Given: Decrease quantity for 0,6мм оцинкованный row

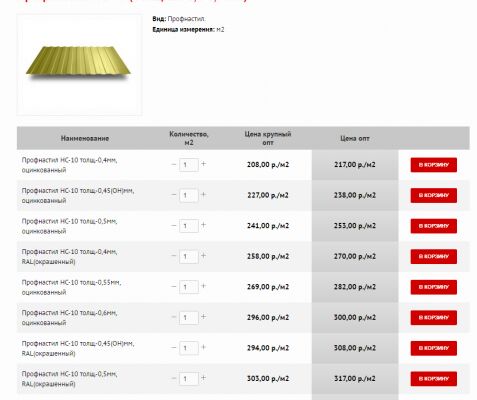Looking at the screenshot, I should click(x=174, y=317).
